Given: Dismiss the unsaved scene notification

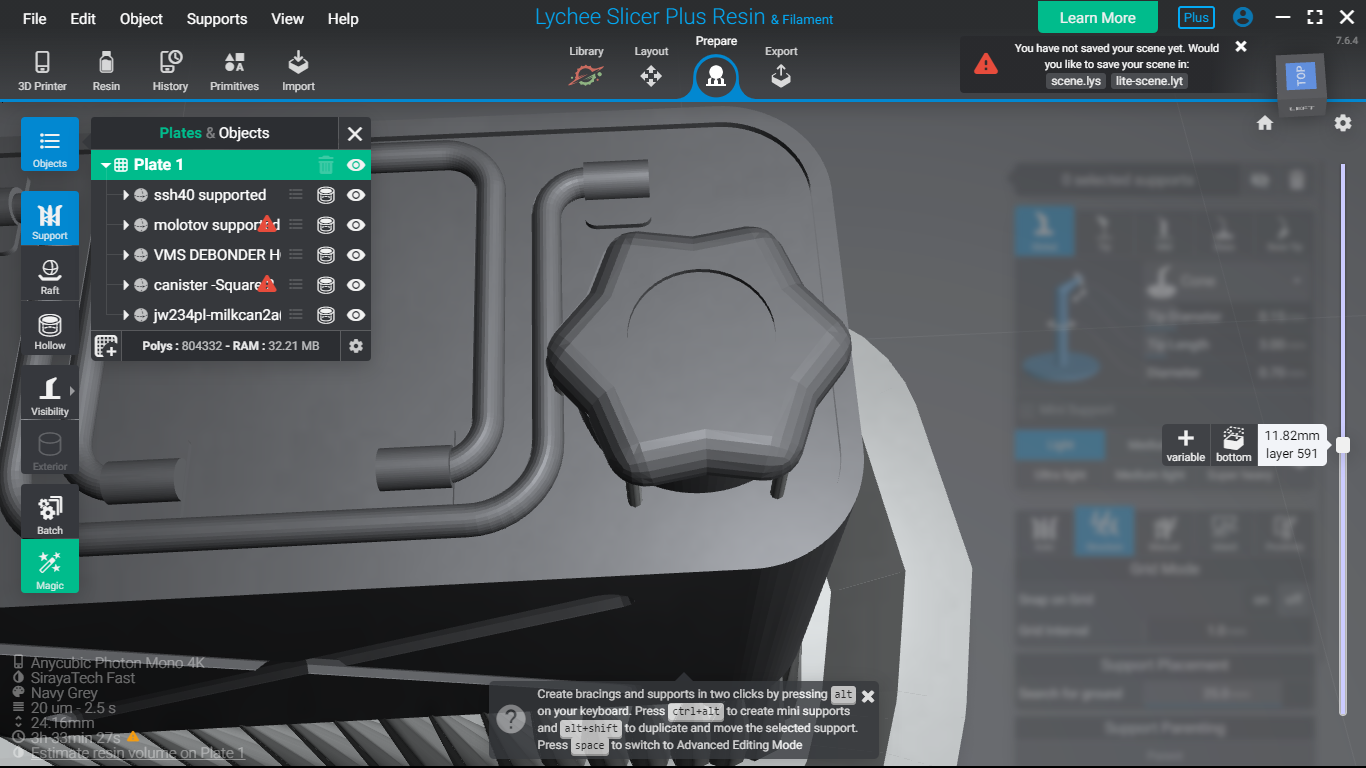Looking at the screenshot, I should tap(1241, 47).
